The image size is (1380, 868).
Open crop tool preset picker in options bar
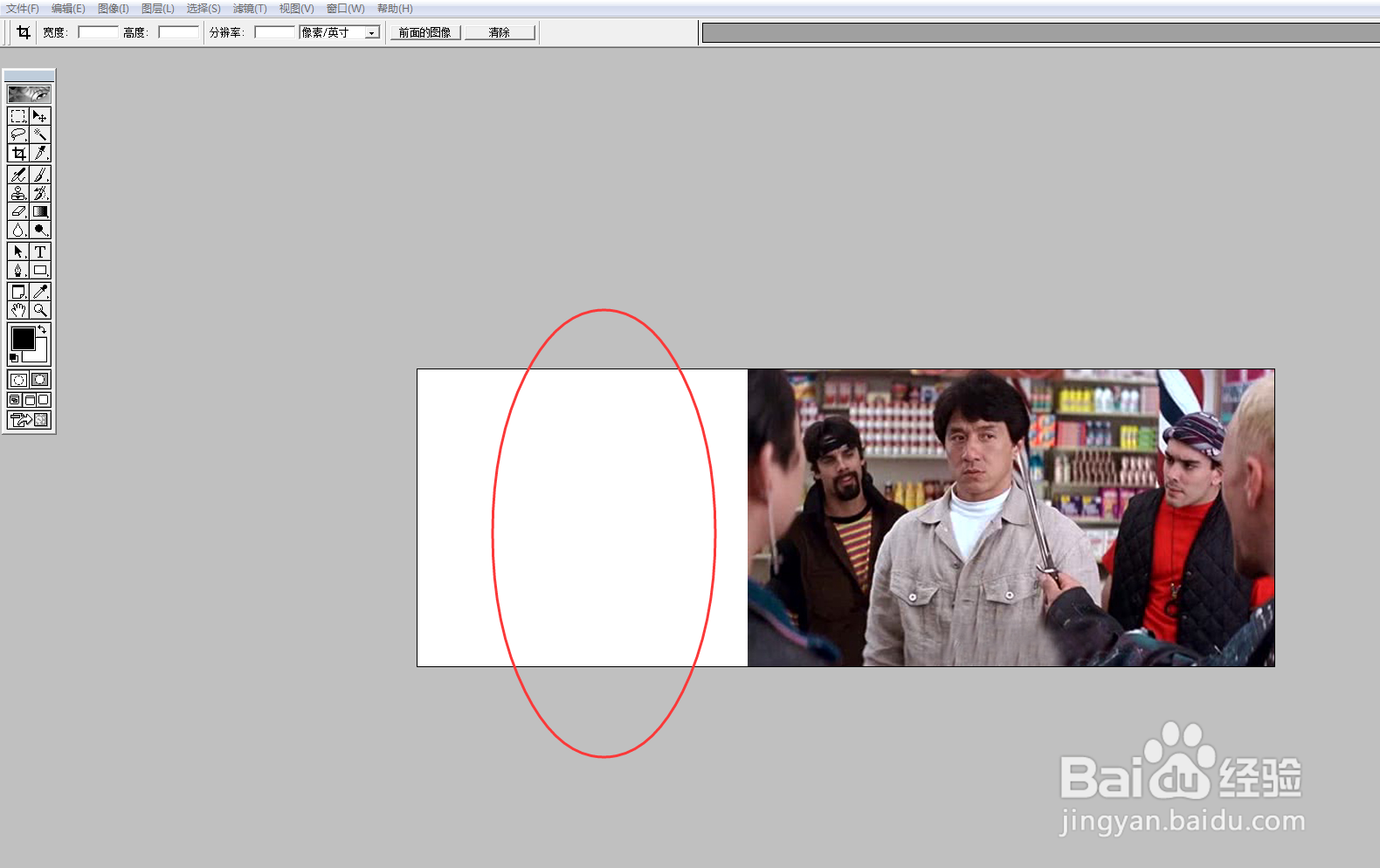24,32
